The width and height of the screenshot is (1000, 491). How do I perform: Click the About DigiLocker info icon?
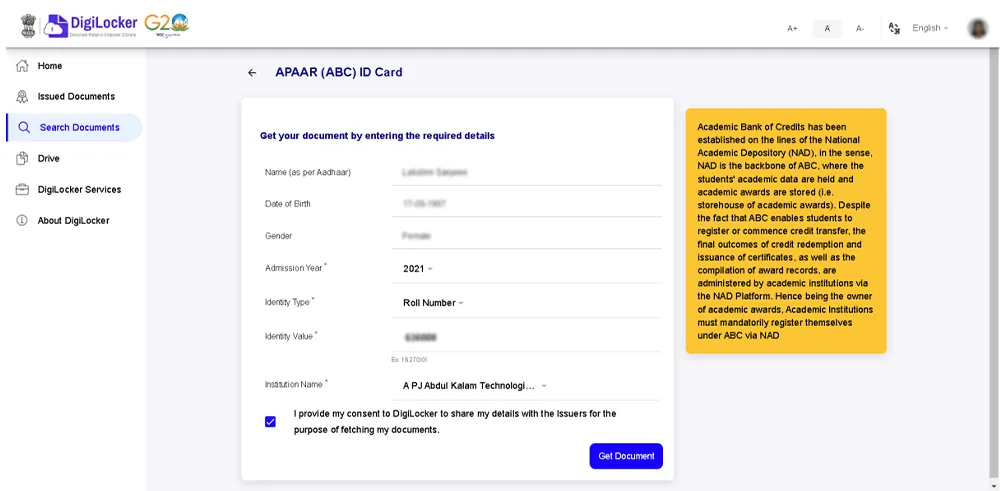pyautogui.click(x=22, y=221)
